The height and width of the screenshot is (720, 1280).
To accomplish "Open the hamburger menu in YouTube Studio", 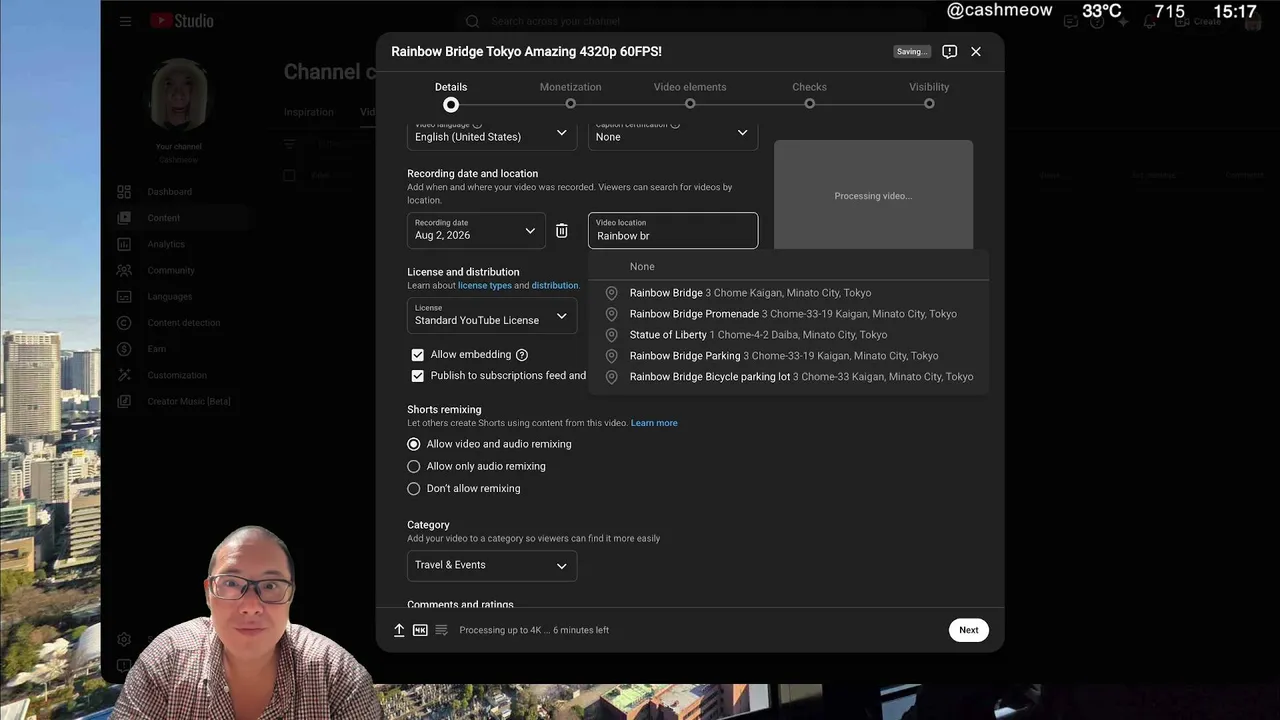I will click(125, 21).
